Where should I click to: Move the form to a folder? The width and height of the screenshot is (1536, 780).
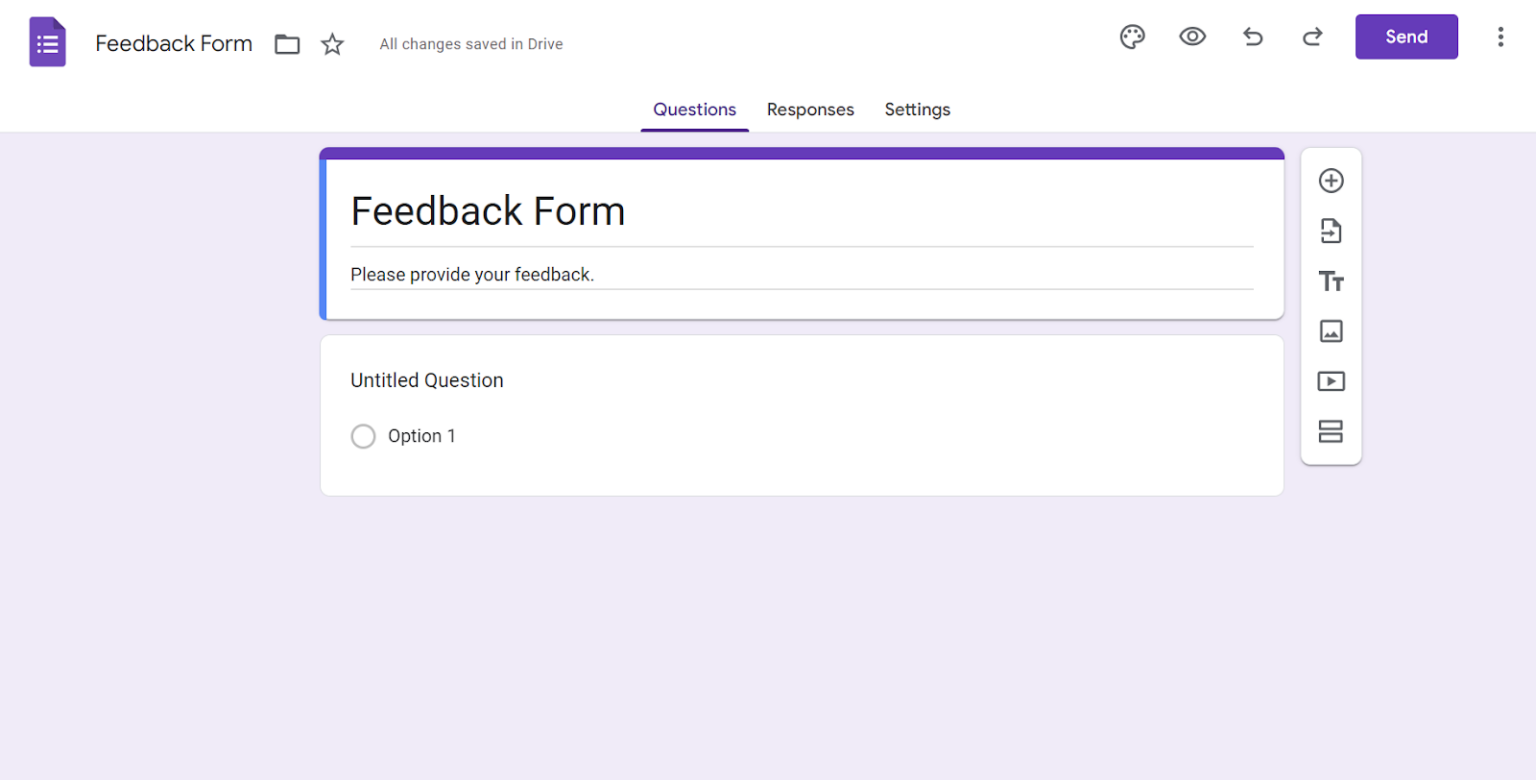click(287, 44)
